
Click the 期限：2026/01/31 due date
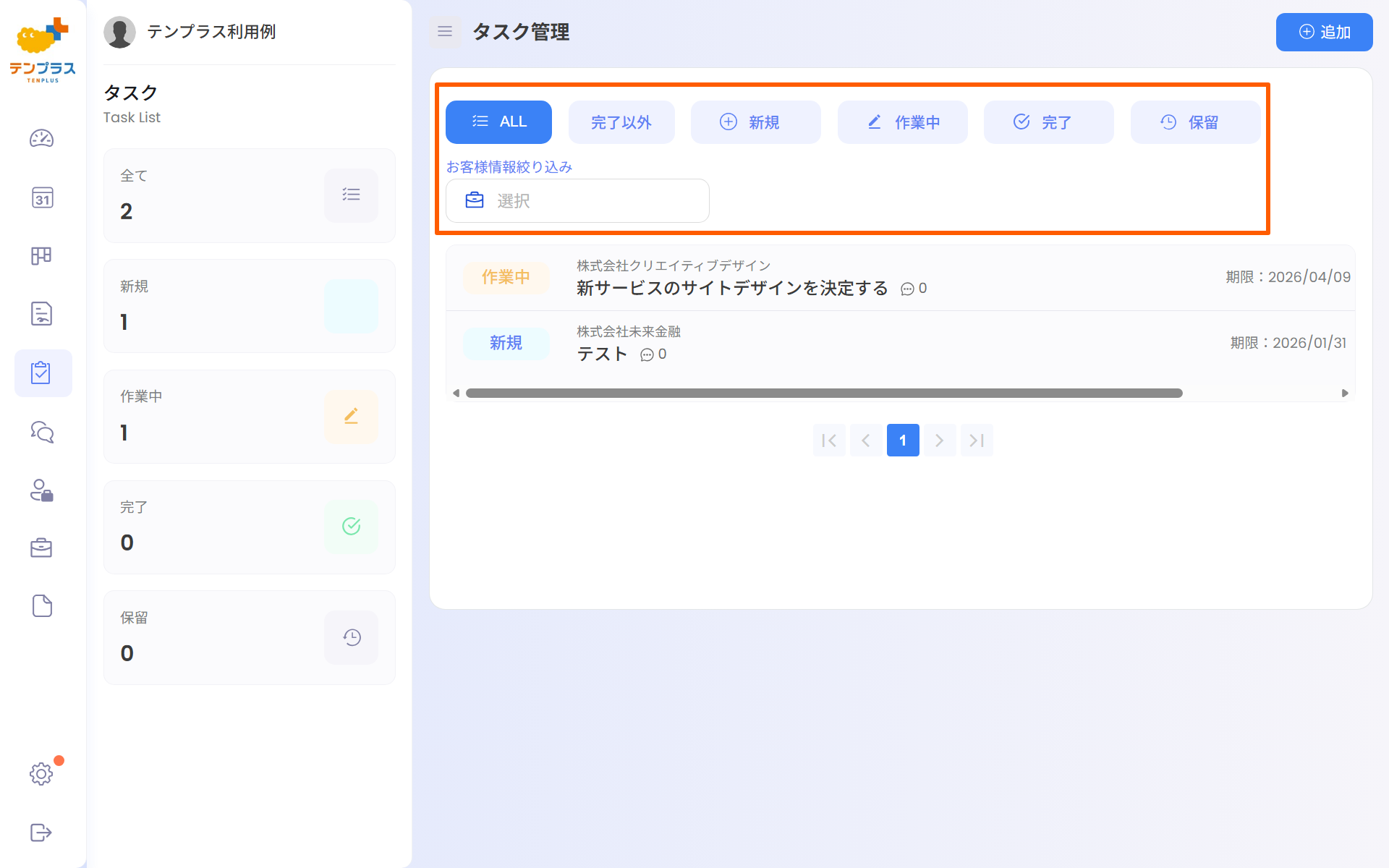click(x=1288, y=343)
